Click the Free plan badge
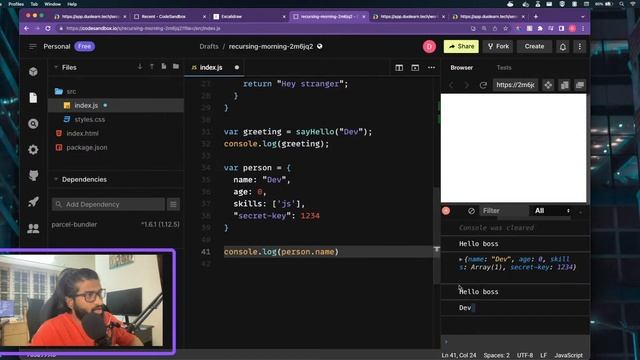The height and width of the screenshot is (360, 640). (84, 47)
